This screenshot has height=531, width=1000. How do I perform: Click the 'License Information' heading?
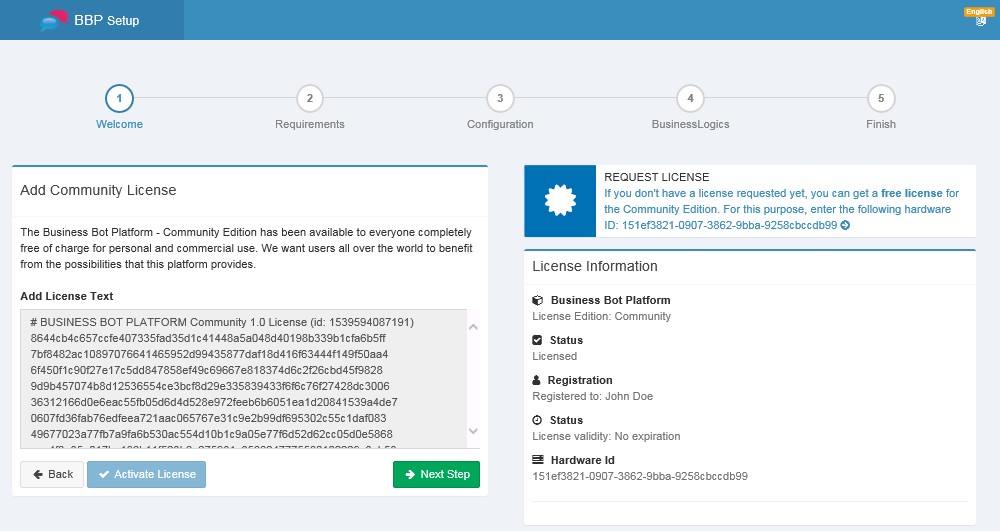[594, 266]
